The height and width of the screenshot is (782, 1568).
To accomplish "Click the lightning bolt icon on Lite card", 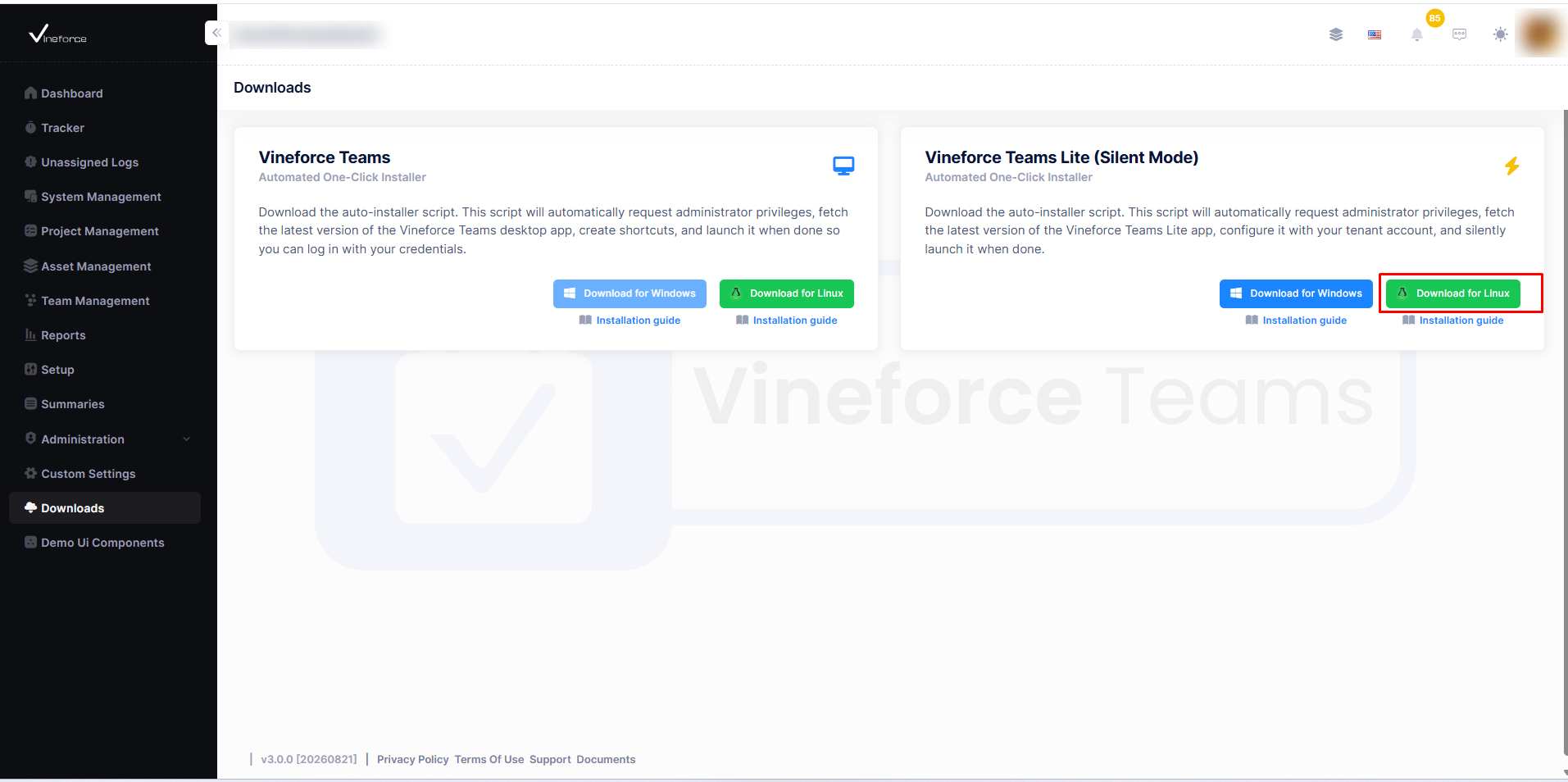I will [x=1512, y=166].
